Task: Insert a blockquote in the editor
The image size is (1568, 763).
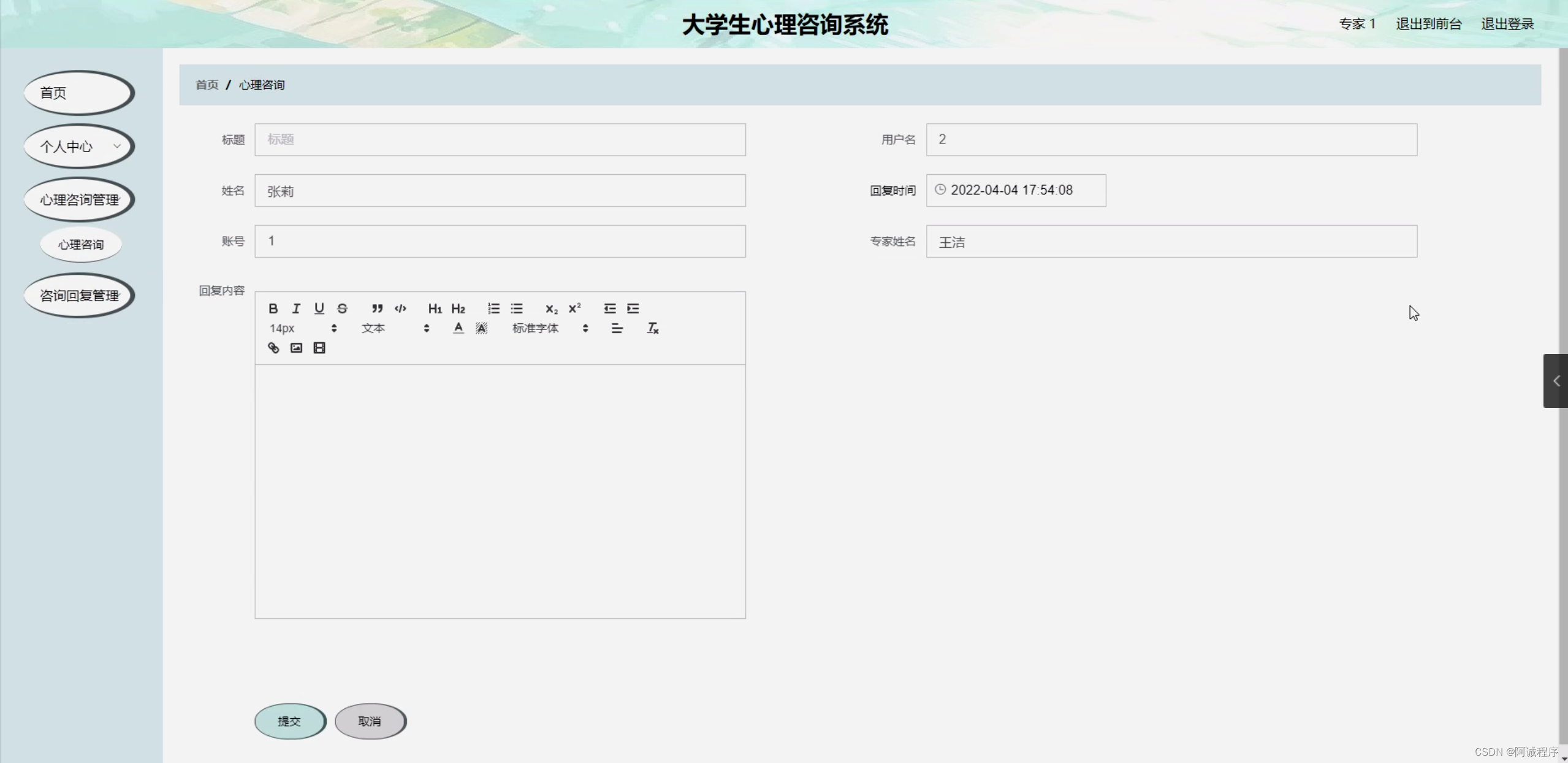Action: [x=377, y=309]
